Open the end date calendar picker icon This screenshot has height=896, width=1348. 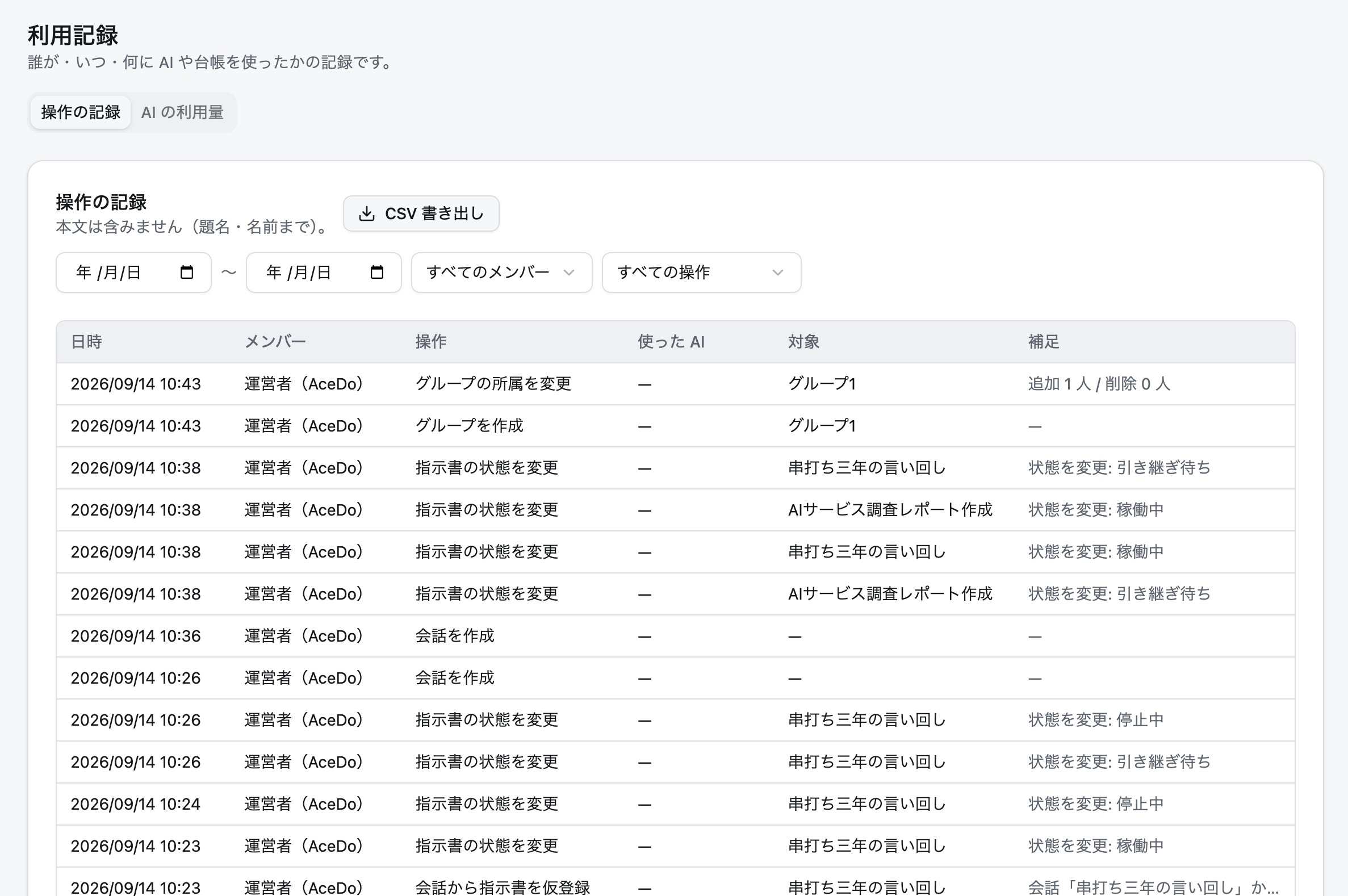[377, 272]
